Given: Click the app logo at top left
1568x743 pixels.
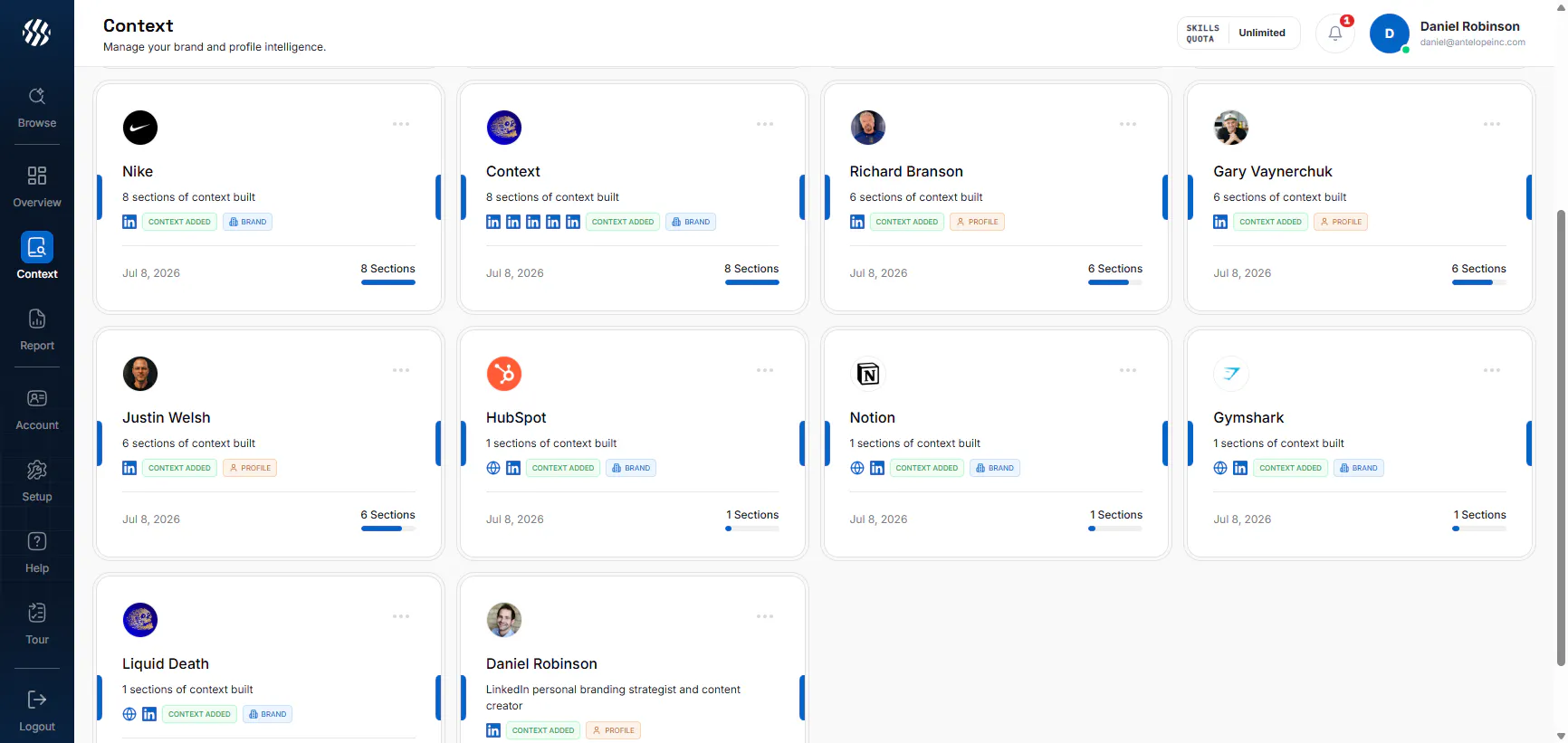Looking at the screenshot, I should pyautogui.click(x=36, y=33).
